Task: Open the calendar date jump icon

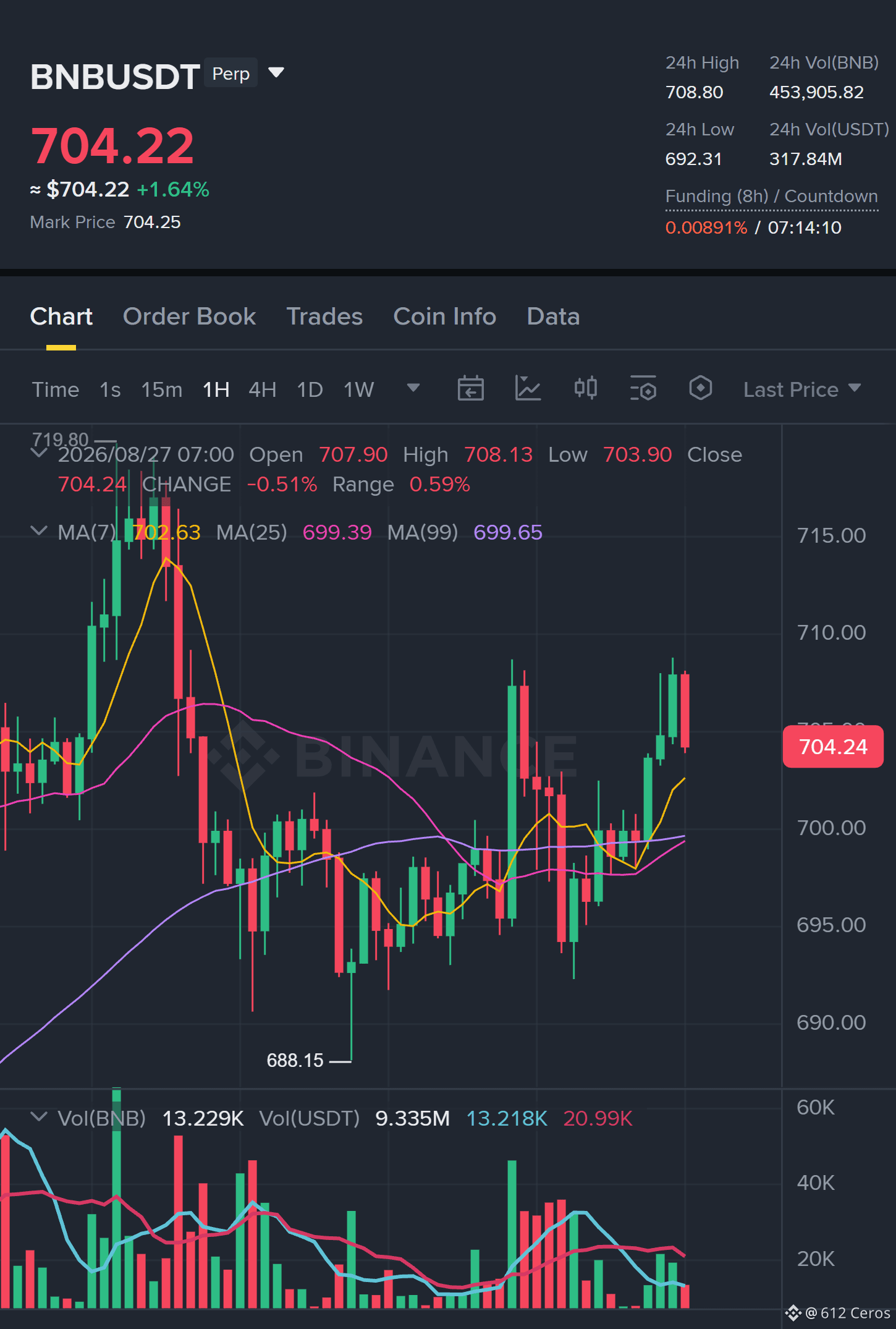Action: click(x=470, y=389)
